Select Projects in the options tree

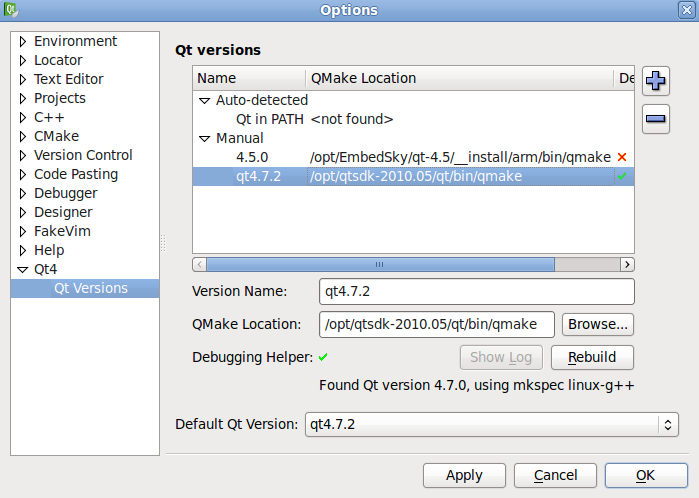(x=60, y=98)
